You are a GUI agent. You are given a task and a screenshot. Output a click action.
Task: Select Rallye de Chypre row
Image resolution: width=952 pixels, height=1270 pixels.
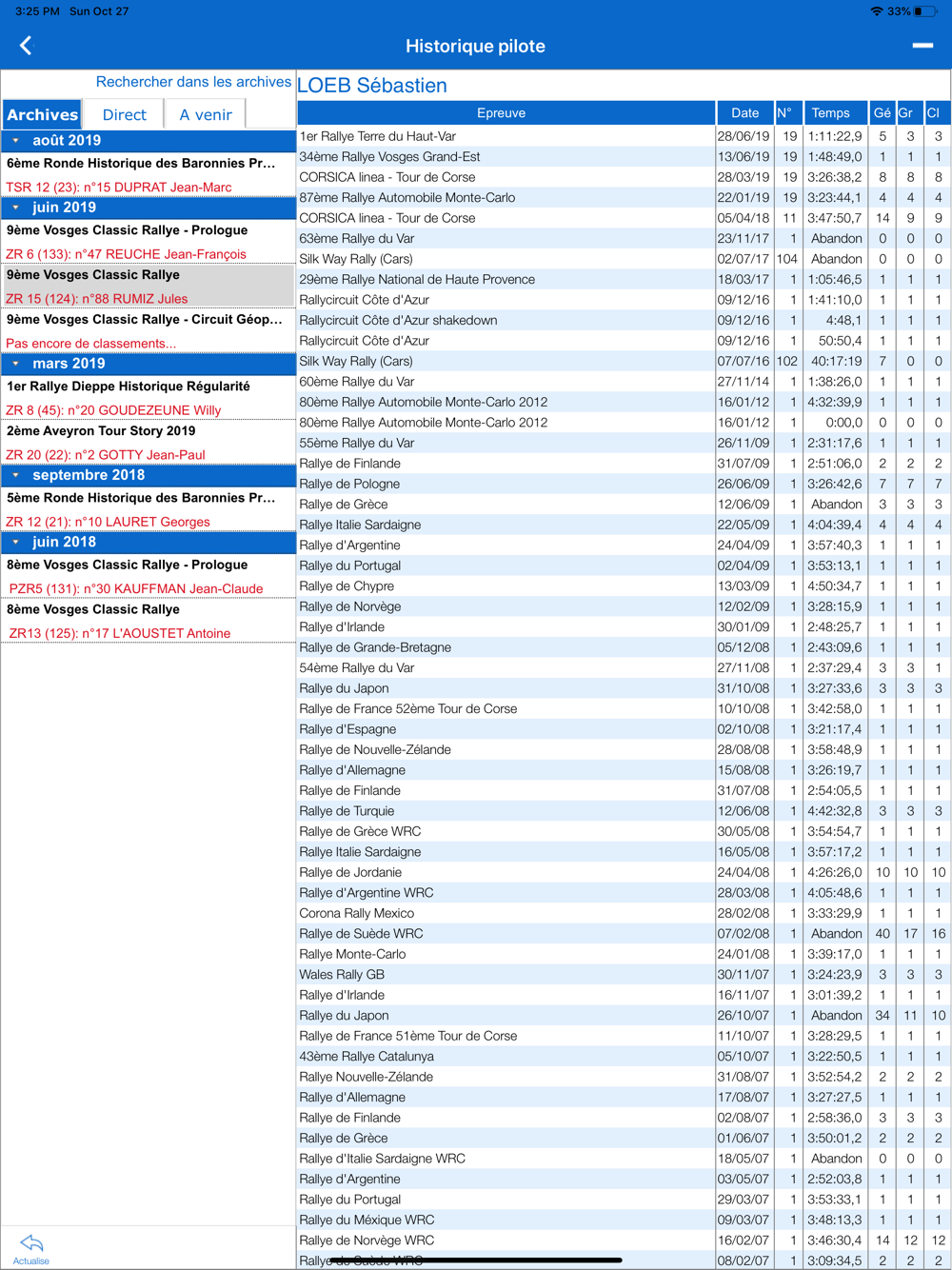coord(624,586)
